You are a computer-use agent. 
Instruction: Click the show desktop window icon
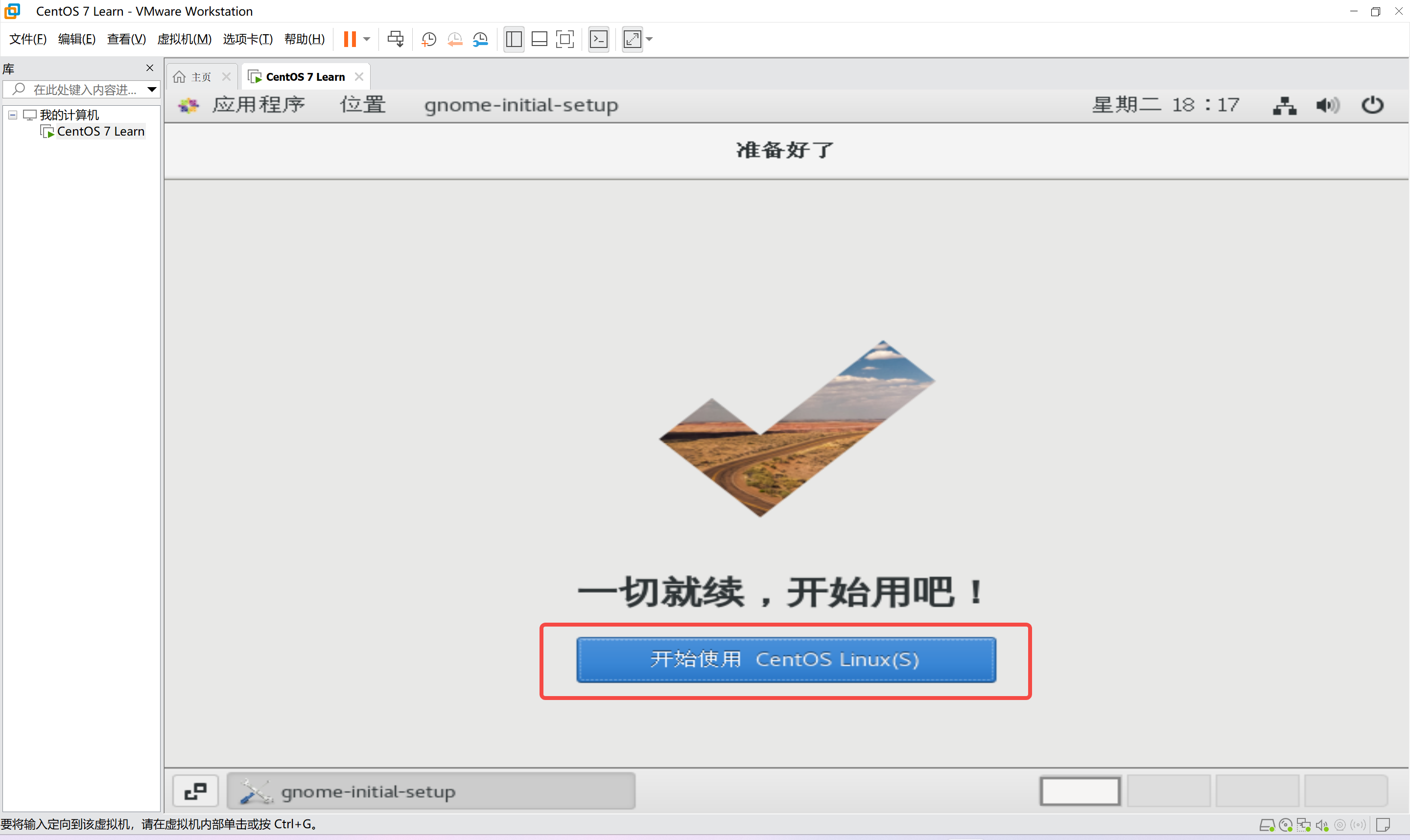coord(195,792)
